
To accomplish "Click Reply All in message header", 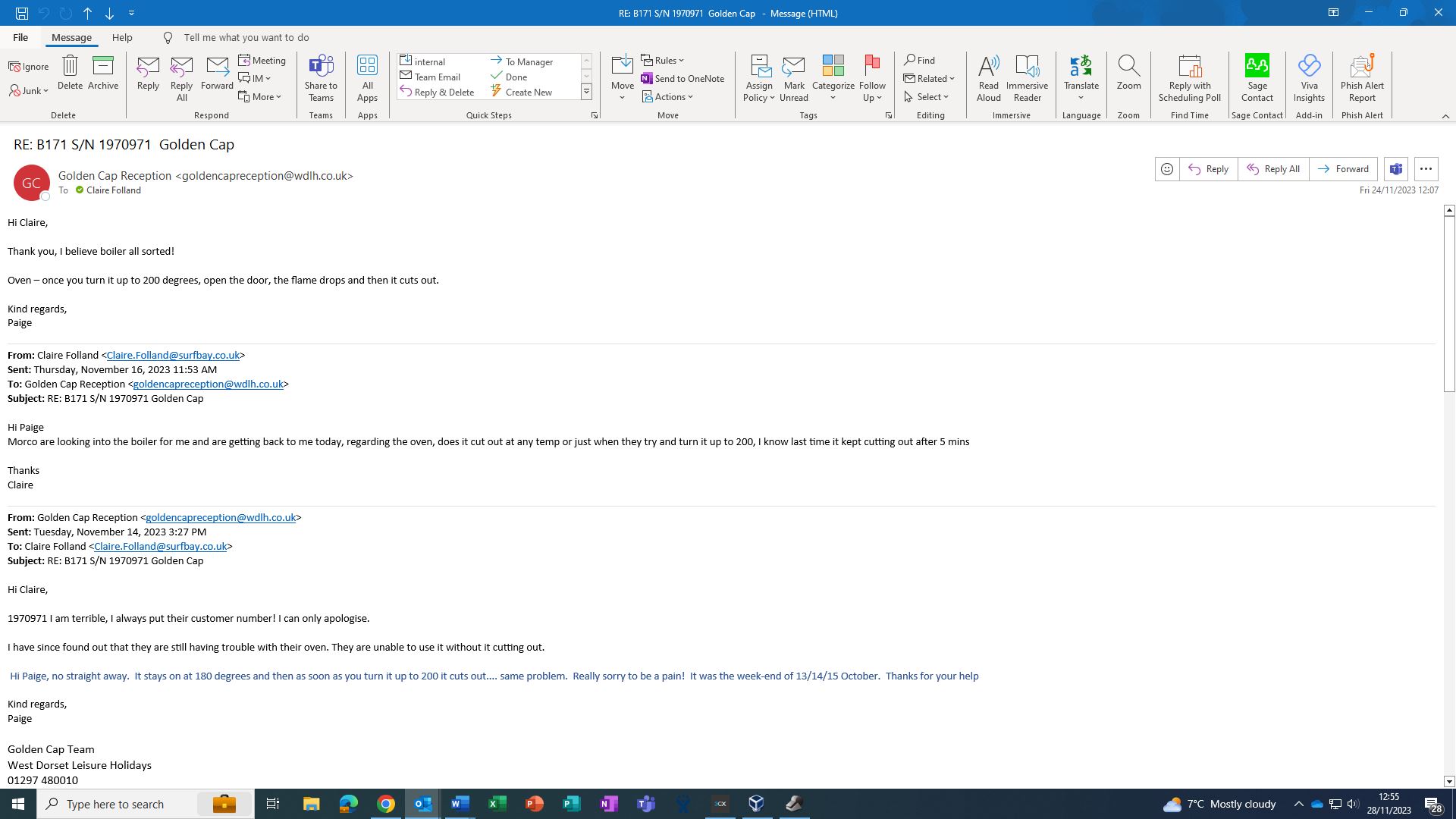I will tap(1273, 169).
